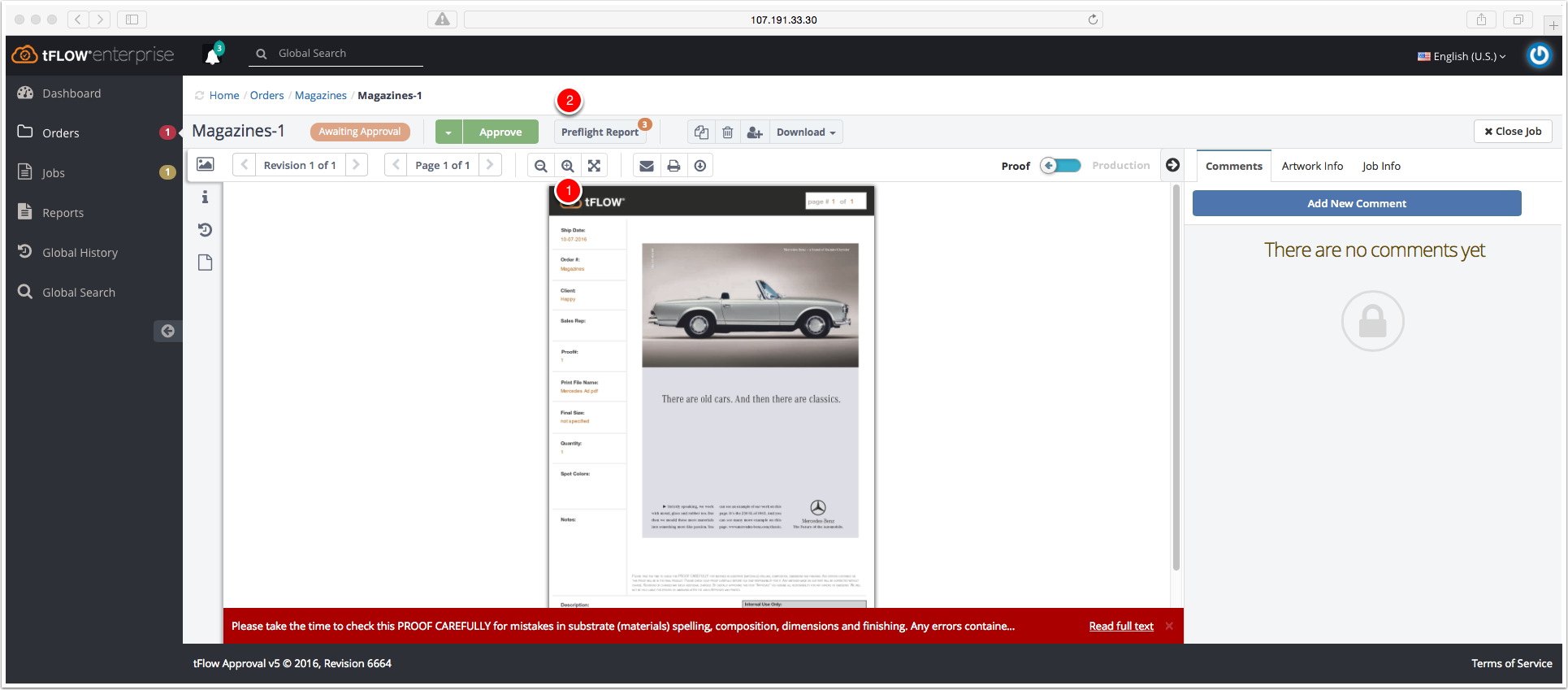Go to next page arrow
Screen dimensions: 1568x690
[x=490, y=165]
